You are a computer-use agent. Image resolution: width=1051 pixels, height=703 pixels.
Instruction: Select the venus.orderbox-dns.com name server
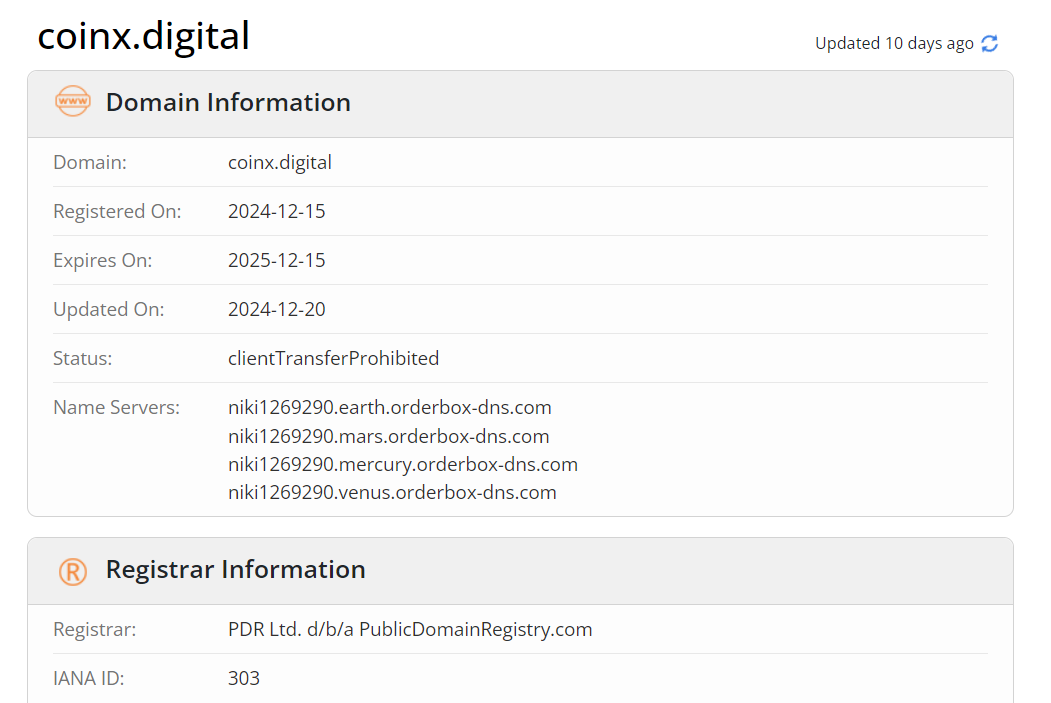coord(392,492)
